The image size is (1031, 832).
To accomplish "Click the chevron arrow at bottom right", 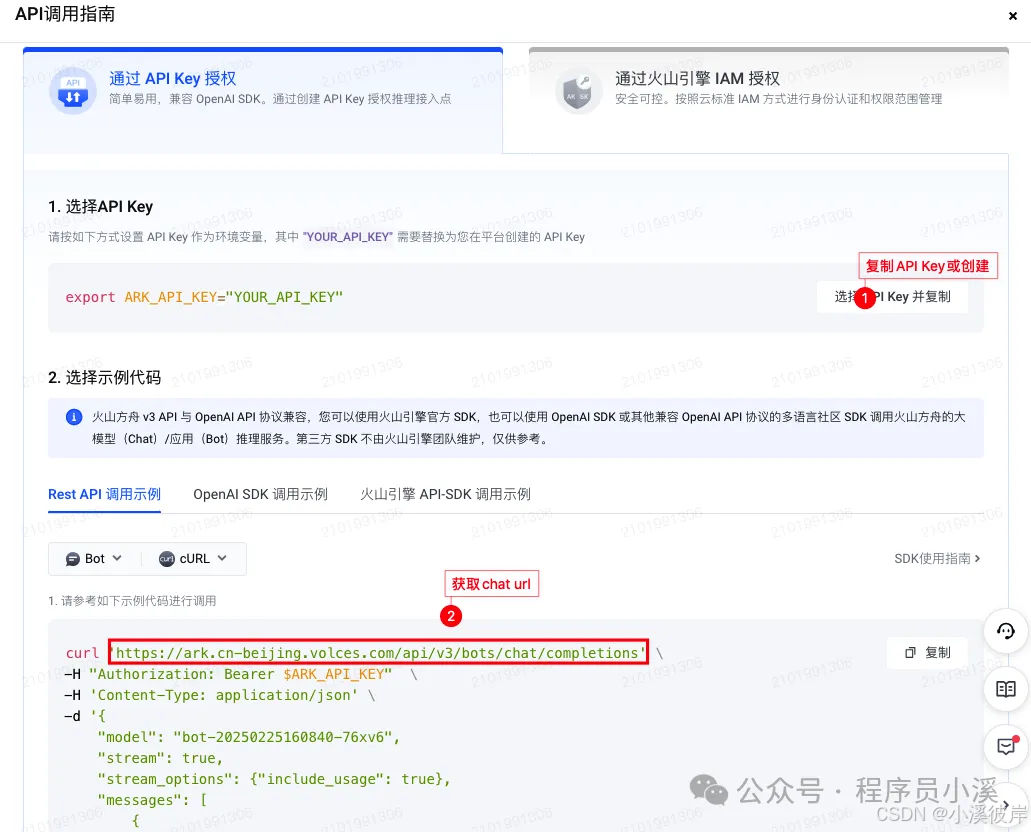I will tap(1006, 804).
